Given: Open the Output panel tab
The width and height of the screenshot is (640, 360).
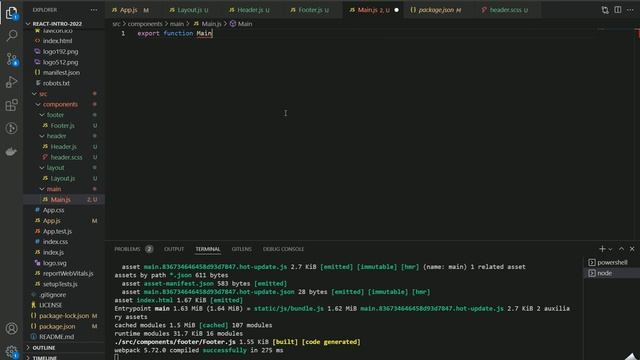Looking at the screenshot, I should tap(174, 249).
